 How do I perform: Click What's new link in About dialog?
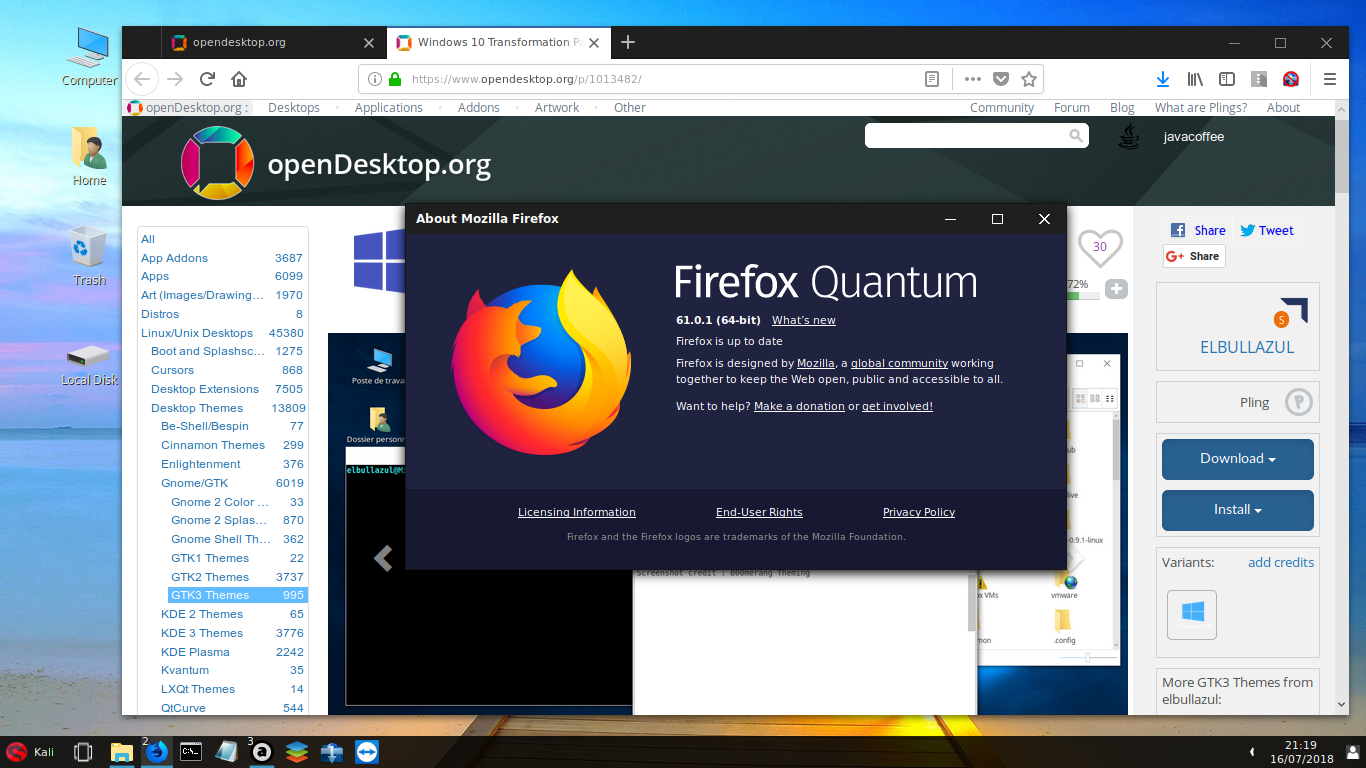(x=804, y=320)
